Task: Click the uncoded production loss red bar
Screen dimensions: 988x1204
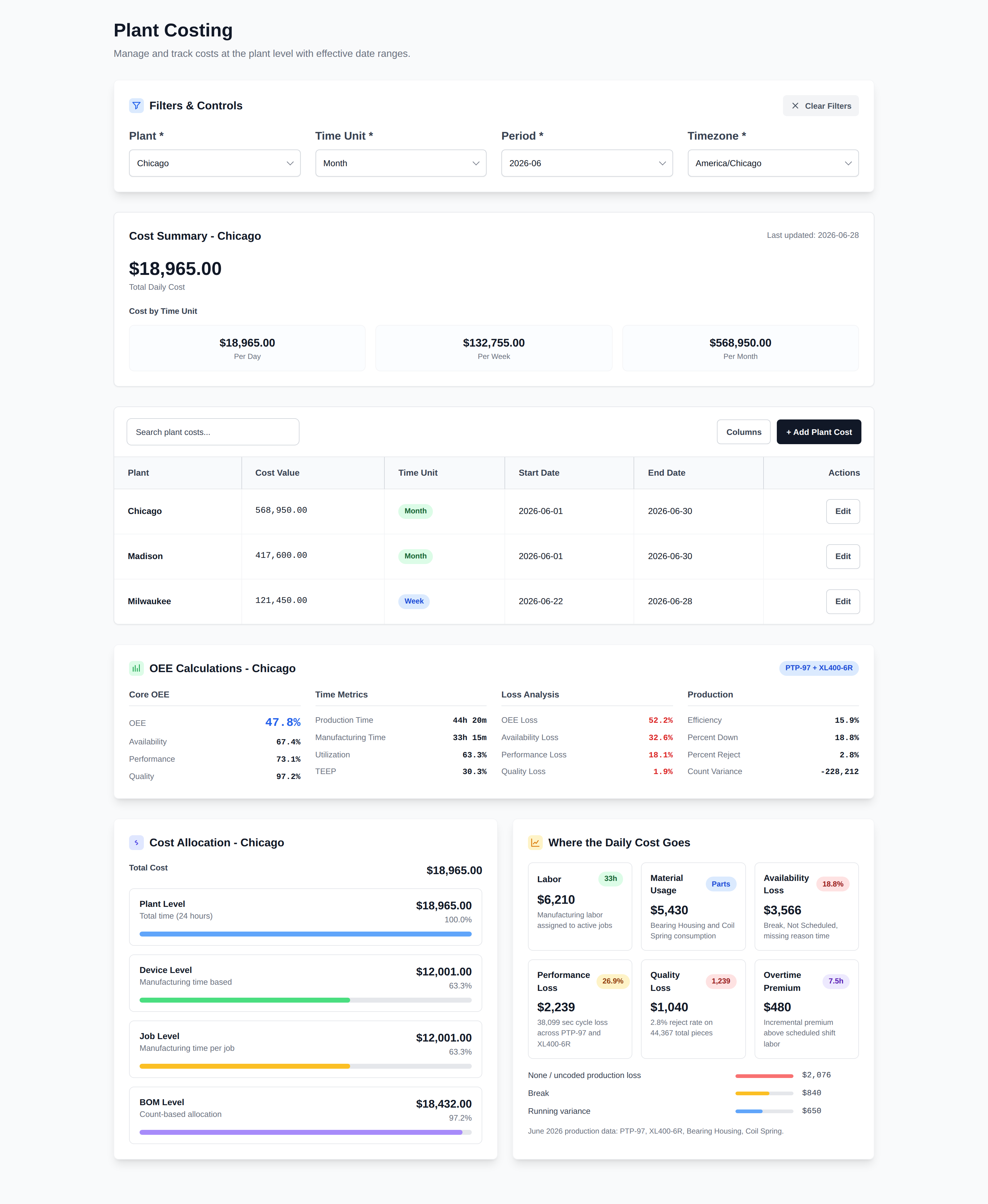Action: pos(764,1076)
